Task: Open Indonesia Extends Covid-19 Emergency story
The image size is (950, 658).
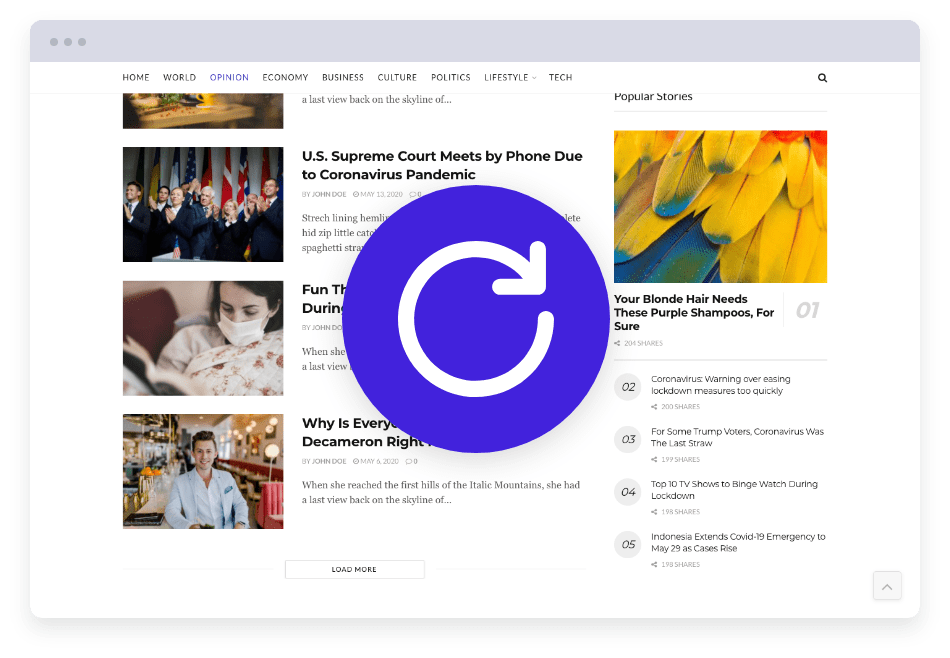Action: point(738,542)
